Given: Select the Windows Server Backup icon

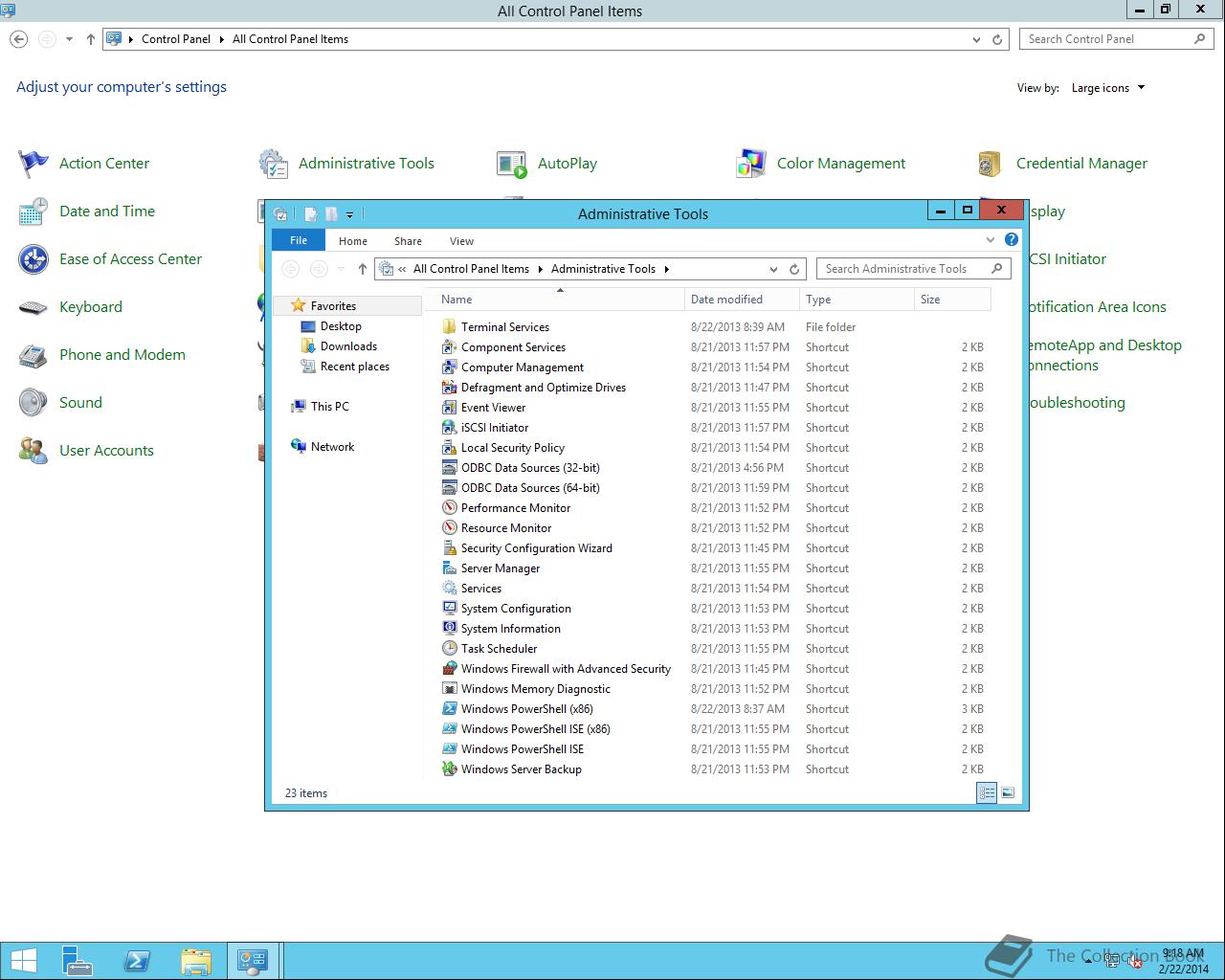Looking at the screenshot, I should (450, 769).
